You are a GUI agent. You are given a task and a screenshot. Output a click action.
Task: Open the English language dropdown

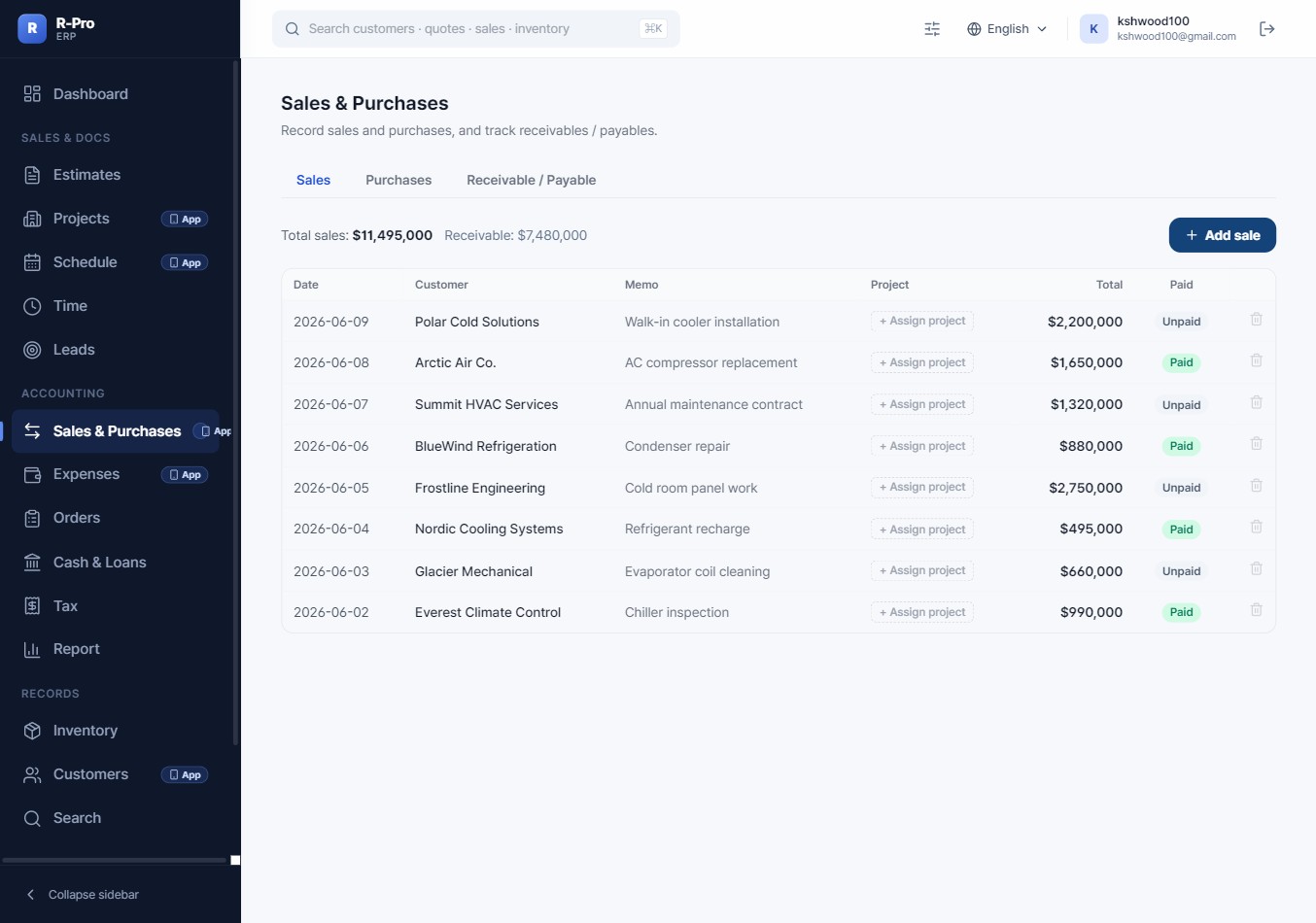pyautogui.click(x=1007, y=29)
